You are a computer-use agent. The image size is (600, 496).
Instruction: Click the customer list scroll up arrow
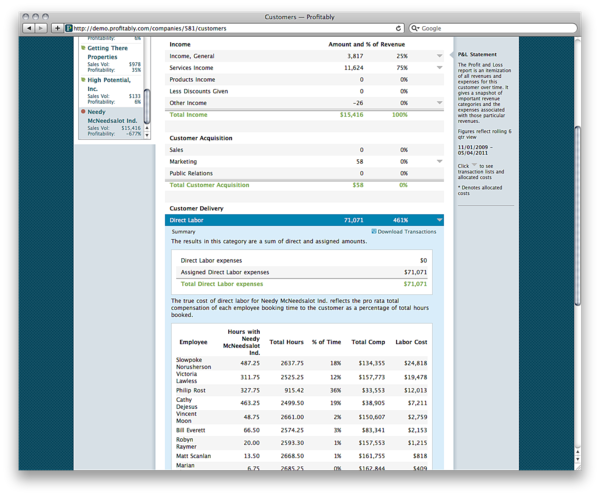(147, 128)
